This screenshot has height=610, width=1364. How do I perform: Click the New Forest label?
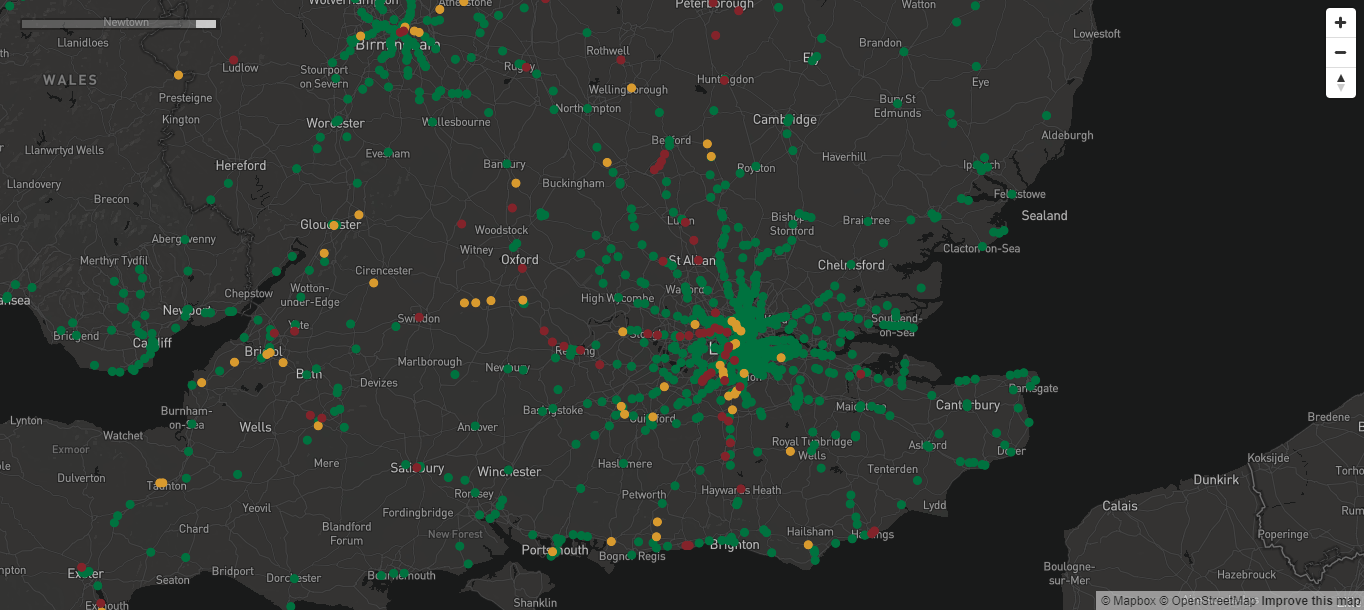456,534
